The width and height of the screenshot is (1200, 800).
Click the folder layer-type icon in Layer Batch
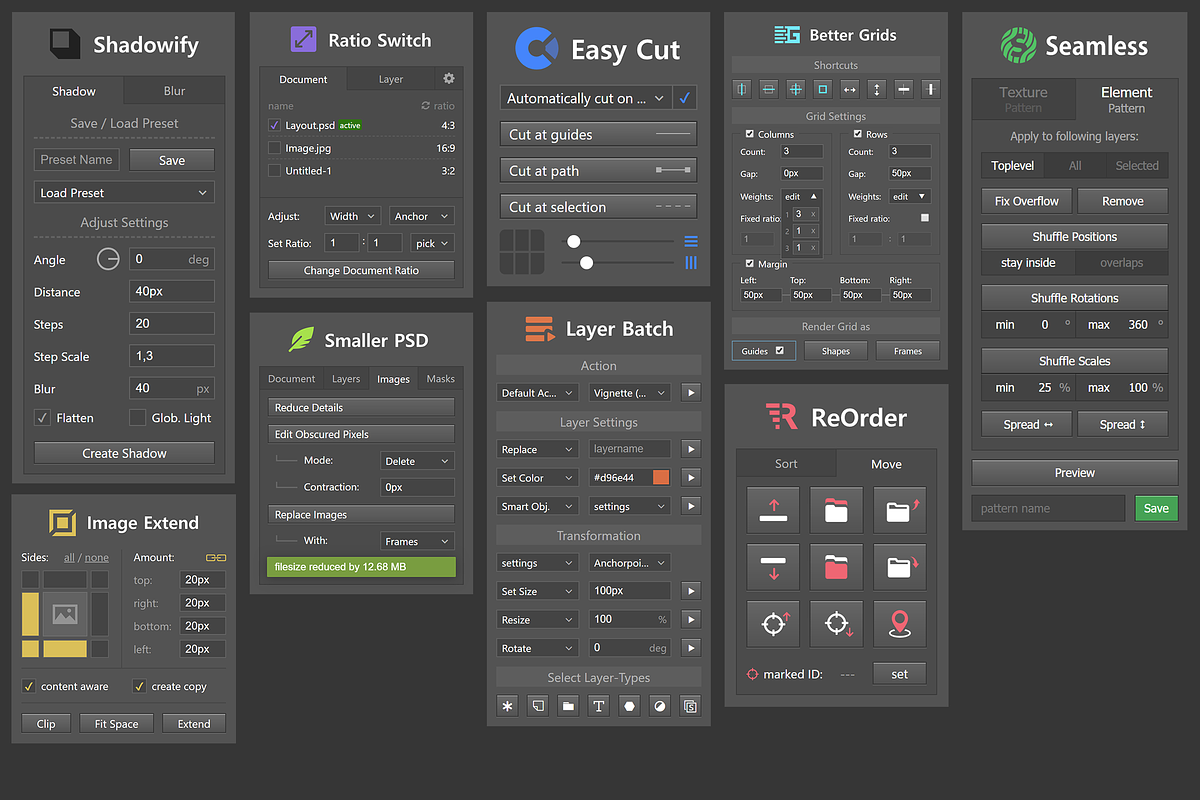(567, 705)
